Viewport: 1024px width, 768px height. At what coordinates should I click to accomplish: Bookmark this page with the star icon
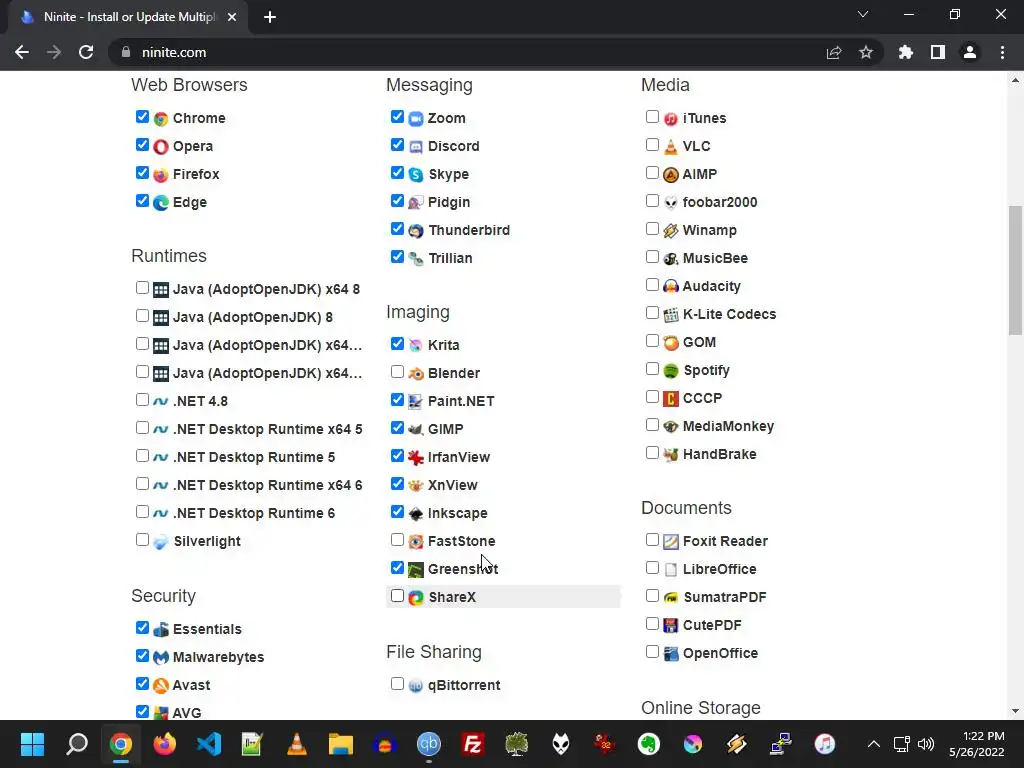coord(866,52)
